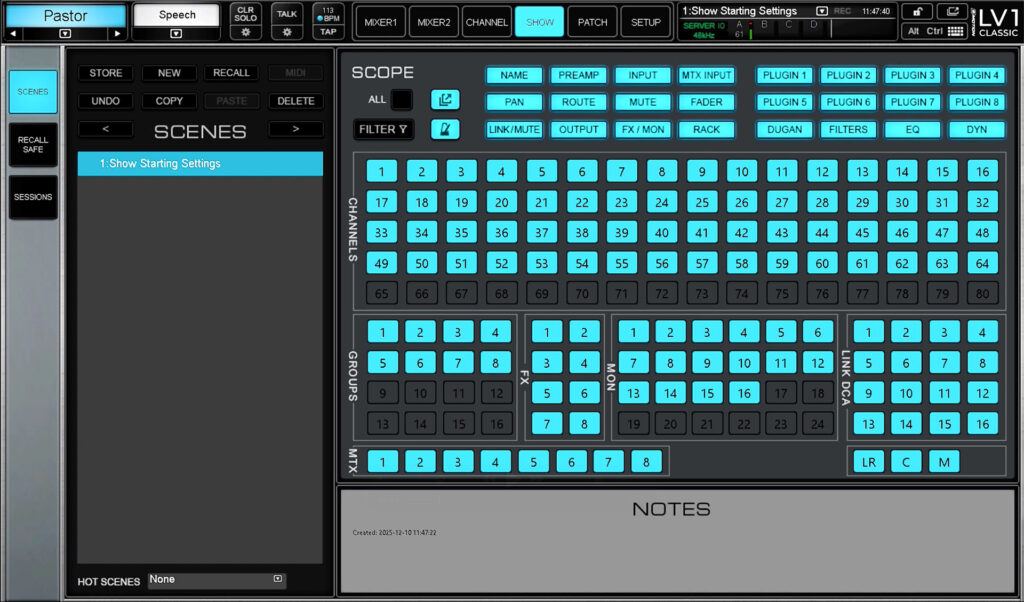Switch to the PATCH tab

(592, 21)
